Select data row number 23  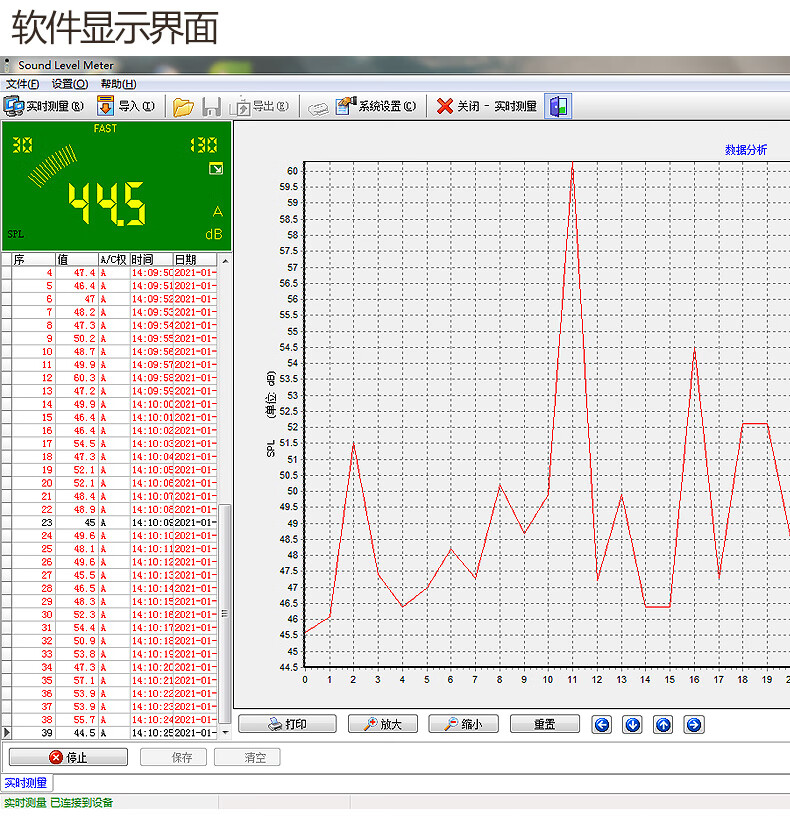click(x=114, y=523)
